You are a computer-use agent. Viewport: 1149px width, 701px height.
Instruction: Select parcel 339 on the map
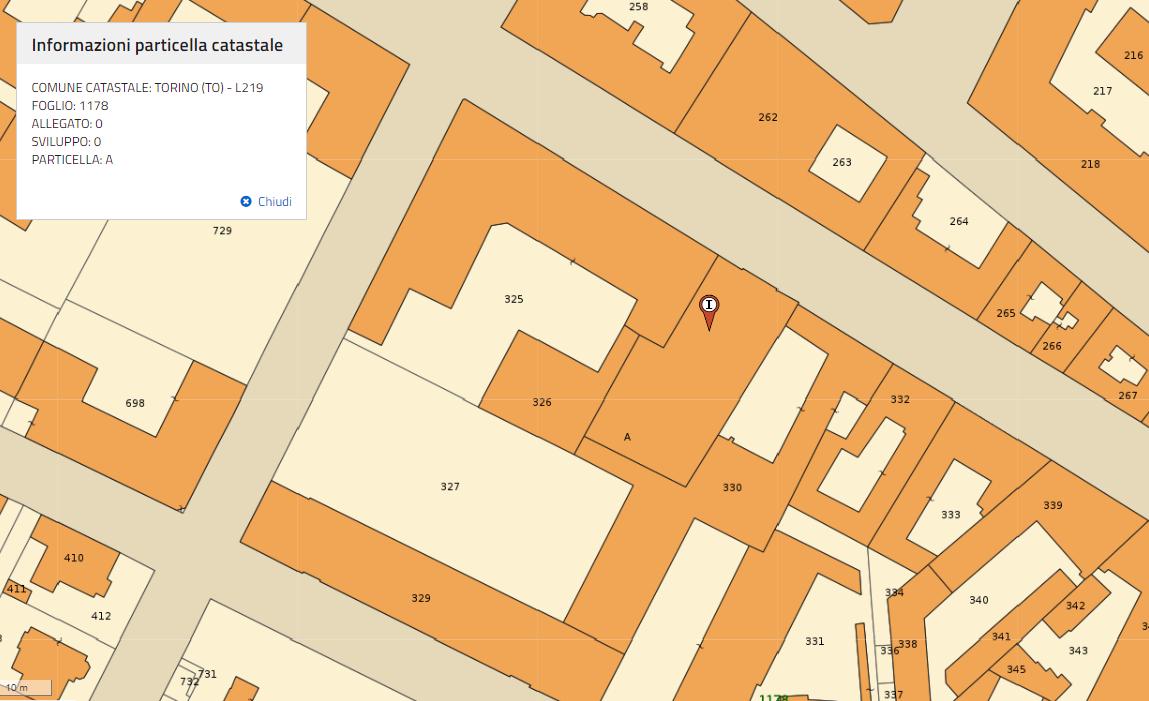click(1052, 506)
